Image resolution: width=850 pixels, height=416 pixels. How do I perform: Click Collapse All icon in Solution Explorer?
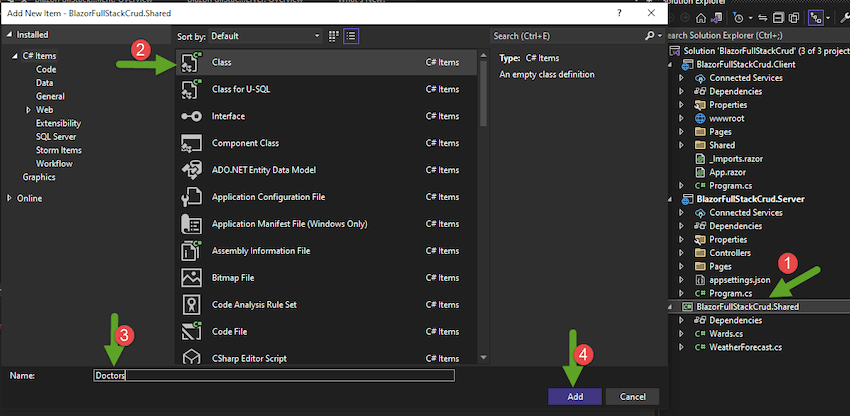point(778,18)
